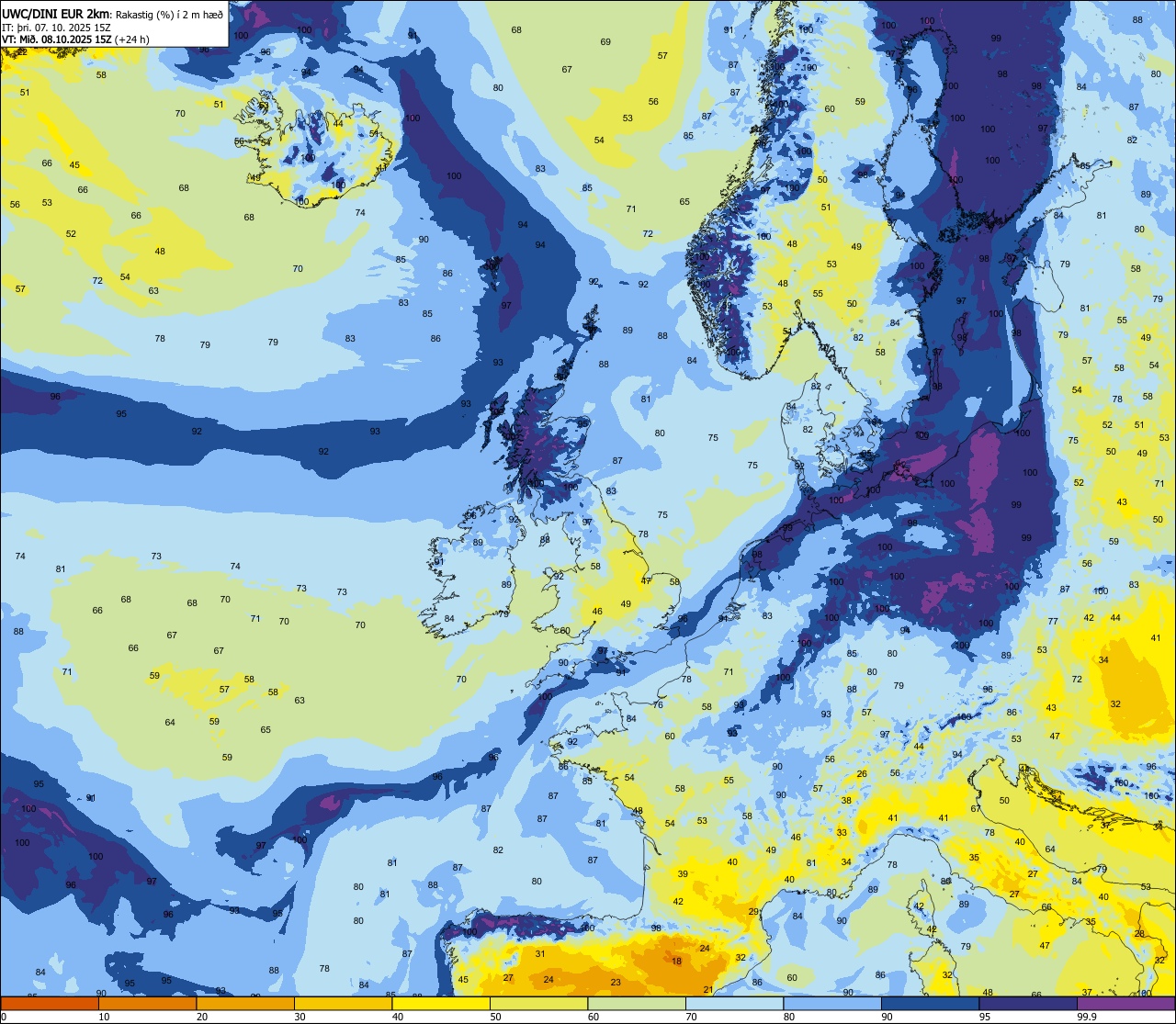Viewport: 1176px width, 1024px height.
Task: Click the humidity value 21 on Spain's coast
Action: point(708,989)
